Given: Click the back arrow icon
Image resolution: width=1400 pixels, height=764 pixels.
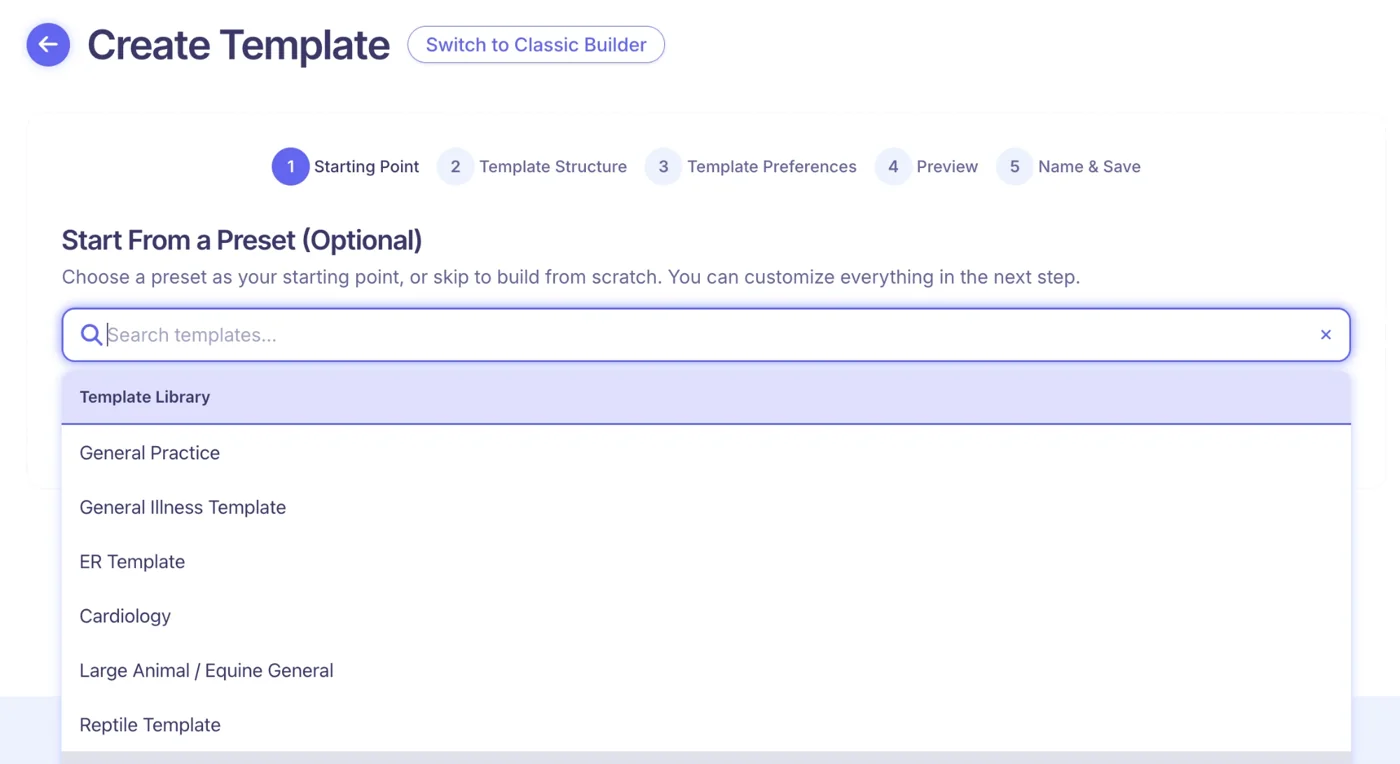Looking at the screenshot, I should pos(48,45).
